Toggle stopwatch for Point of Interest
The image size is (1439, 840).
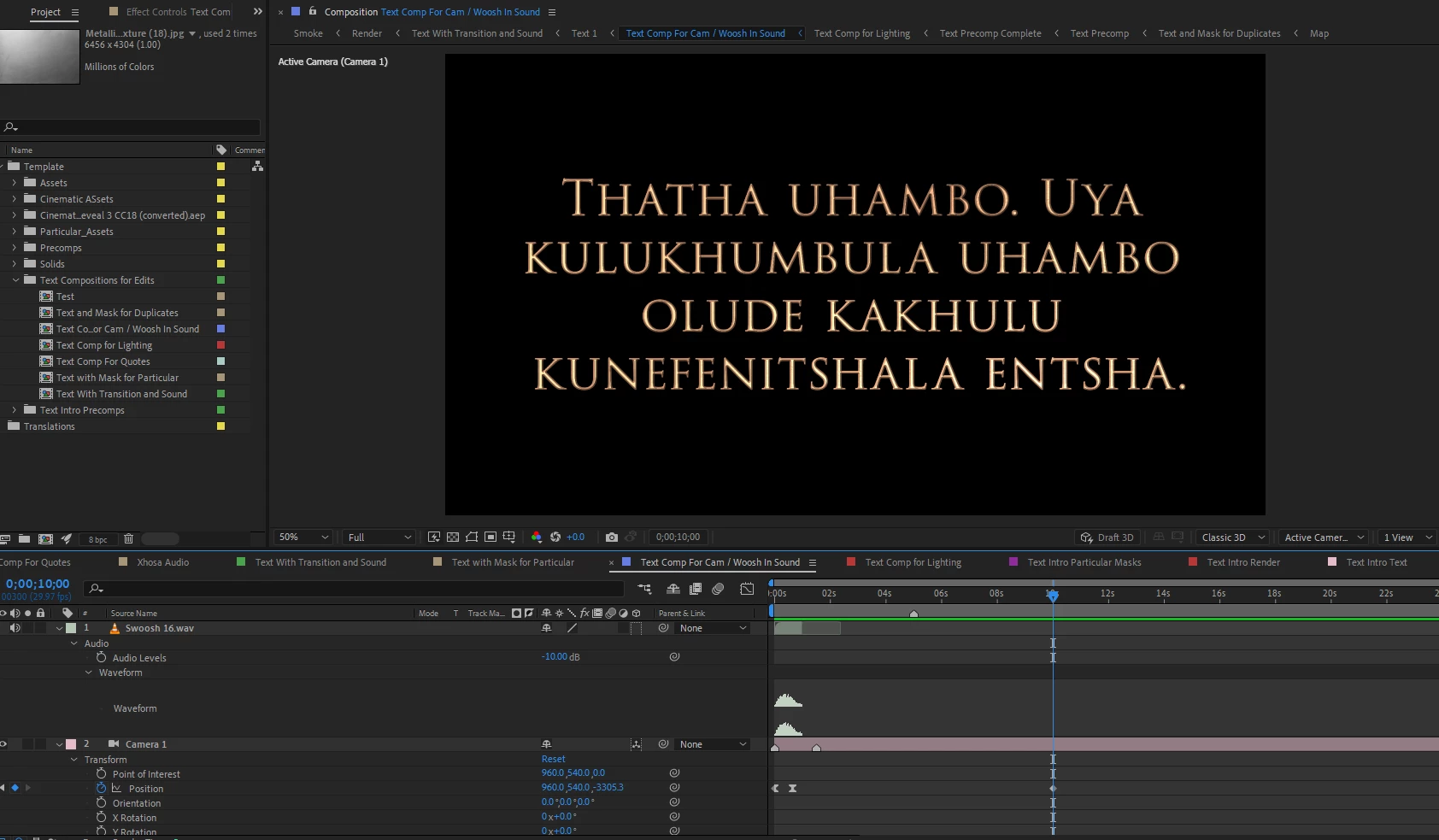point(101,773)
